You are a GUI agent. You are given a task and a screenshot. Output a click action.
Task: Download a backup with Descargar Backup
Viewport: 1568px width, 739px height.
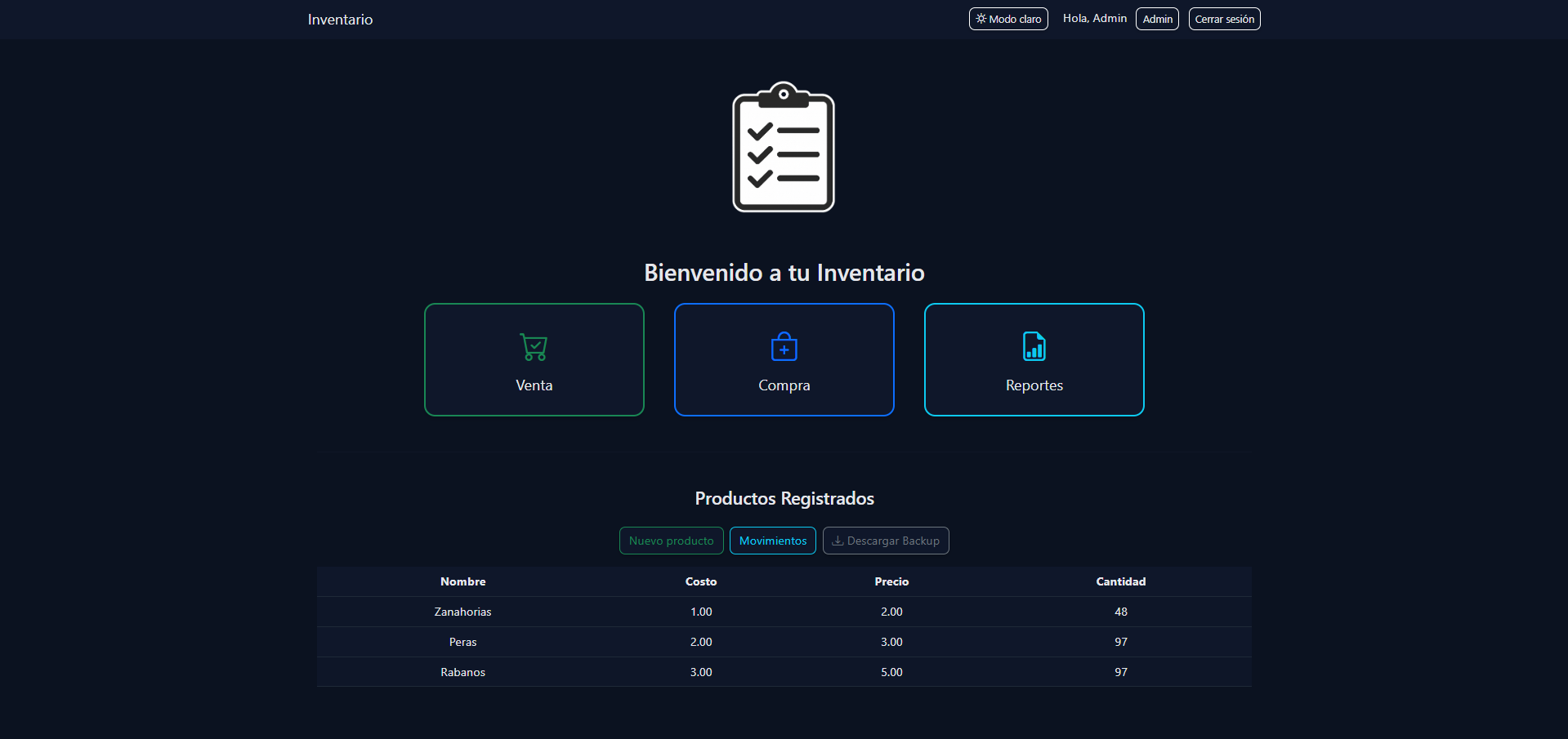click(886, 540)
